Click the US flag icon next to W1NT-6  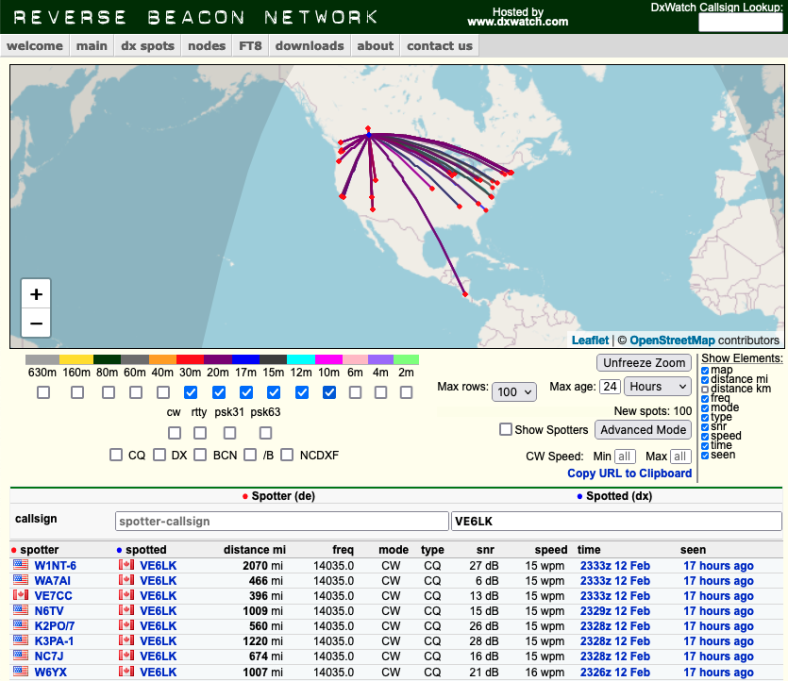coord(21,565)
